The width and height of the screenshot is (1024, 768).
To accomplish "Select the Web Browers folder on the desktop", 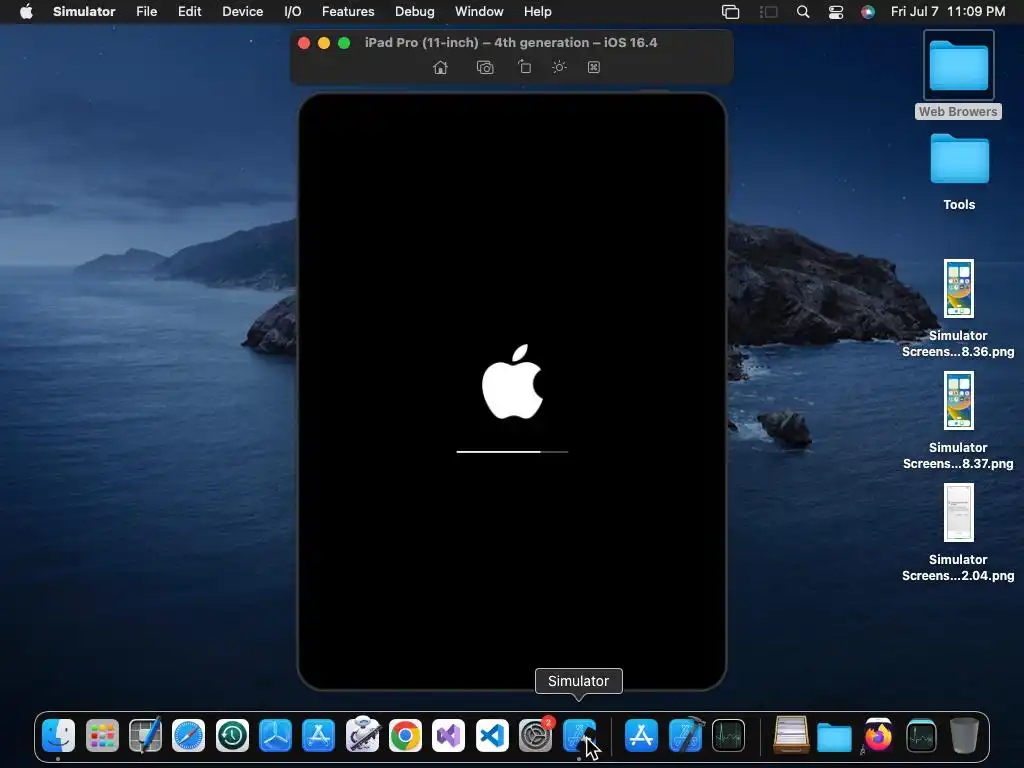I will coord(958,74).
